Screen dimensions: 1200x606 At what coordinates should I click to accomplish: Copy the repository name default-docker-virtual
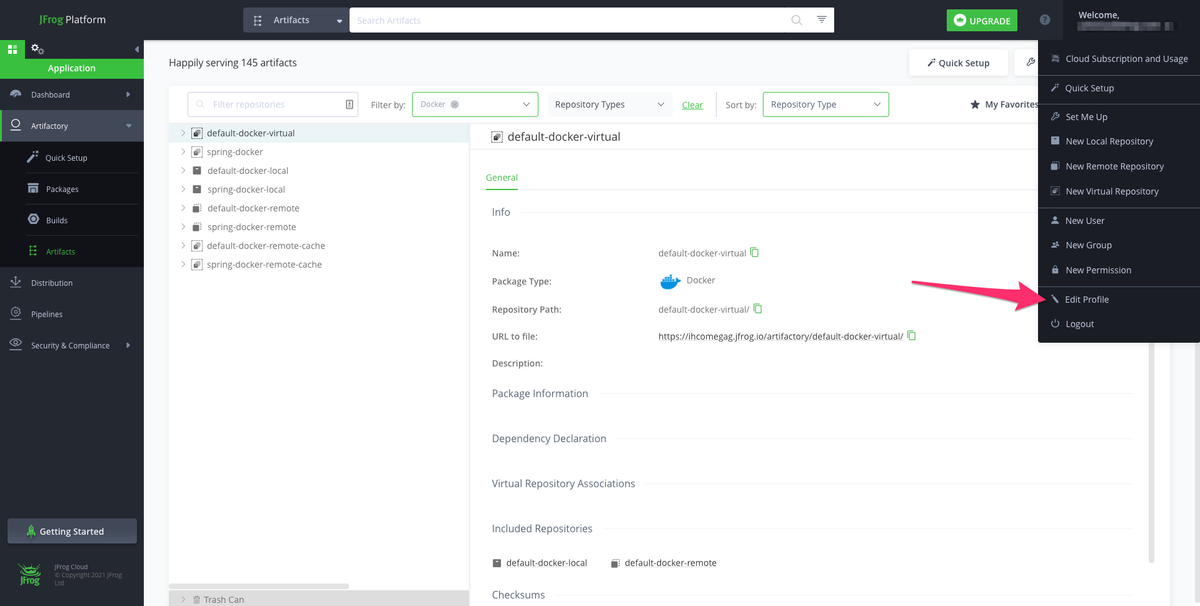click(755, 253)
